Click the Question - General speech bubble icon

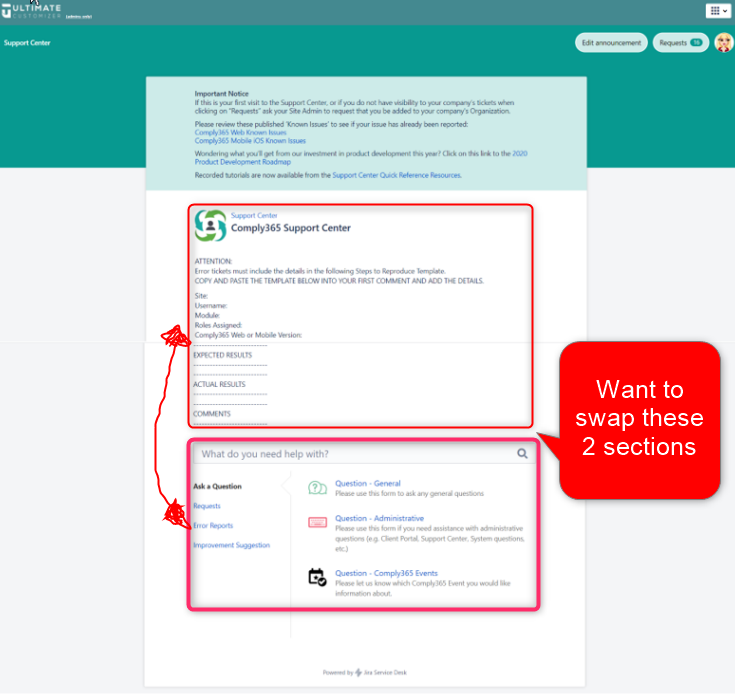point(317,488)
